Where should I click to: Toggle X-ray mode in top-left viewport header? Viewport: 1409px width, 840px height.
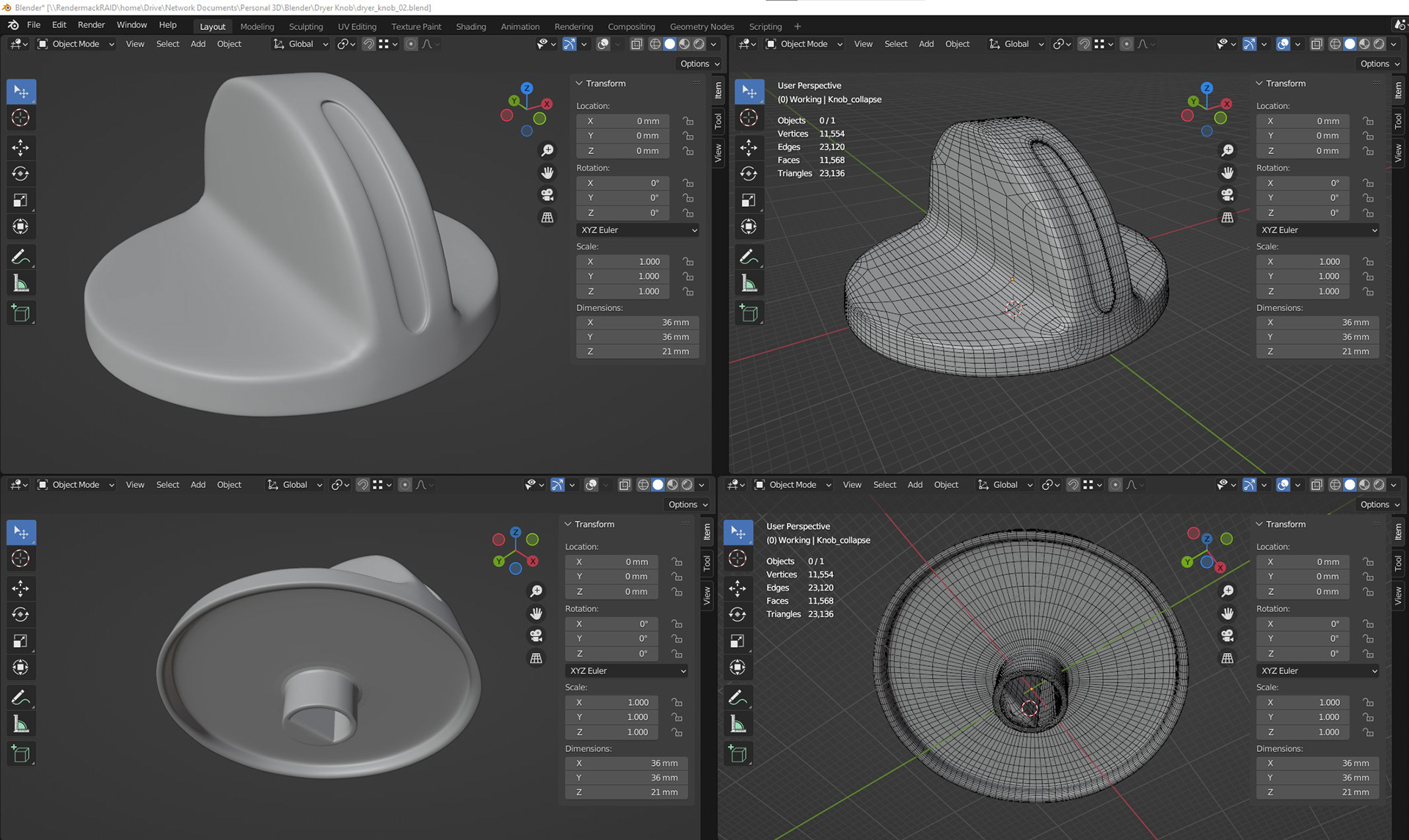tap(636, 44)
